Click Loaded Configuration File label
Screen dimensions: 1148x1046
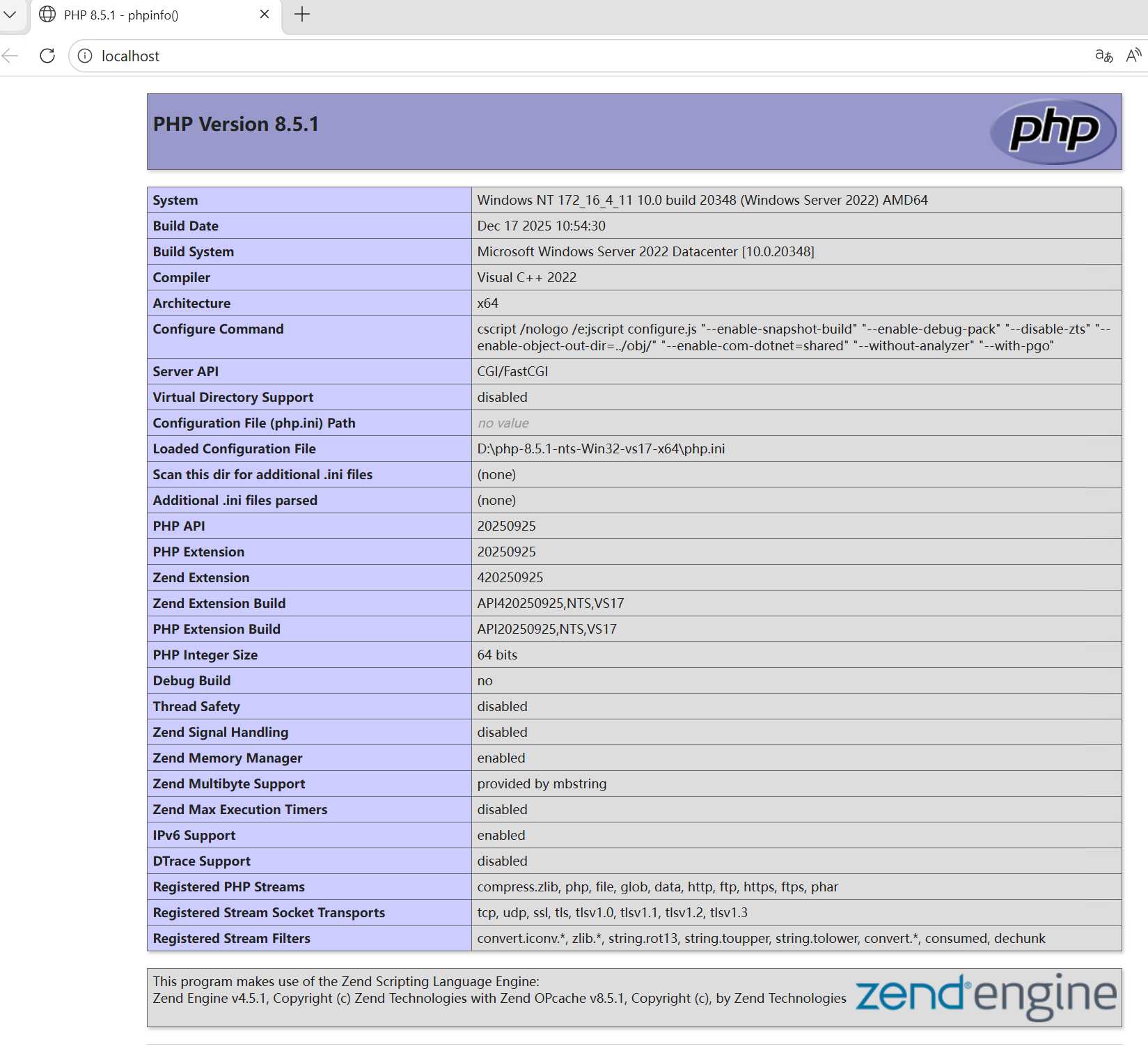click(235, 449)
